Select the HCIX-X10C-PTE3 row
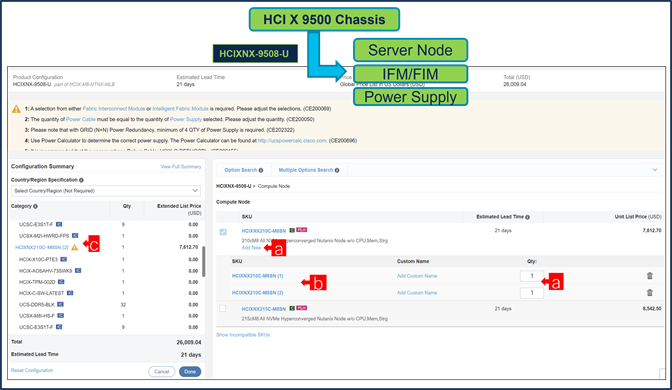The width and height of the screenshot is (672, 390). click(x=106, y=259)
